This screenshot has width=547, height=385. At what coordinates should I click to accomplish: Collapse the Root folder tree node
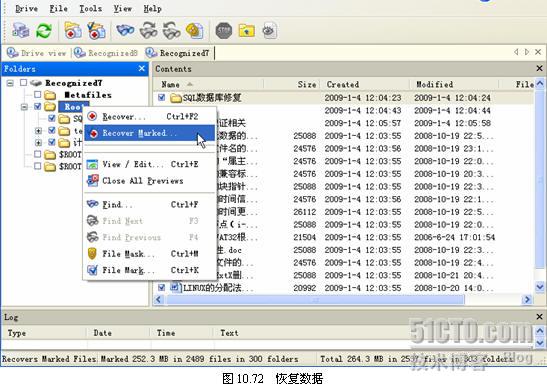[24, 107]
